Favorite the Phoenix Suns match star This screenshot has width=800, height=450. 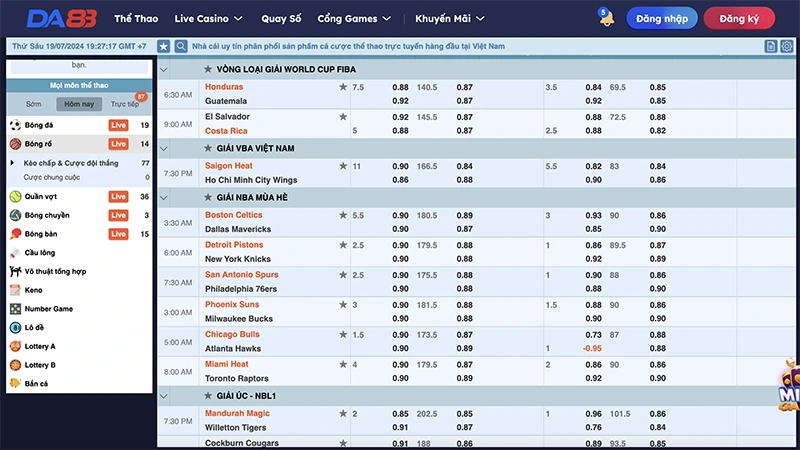[x=343, y=305]
